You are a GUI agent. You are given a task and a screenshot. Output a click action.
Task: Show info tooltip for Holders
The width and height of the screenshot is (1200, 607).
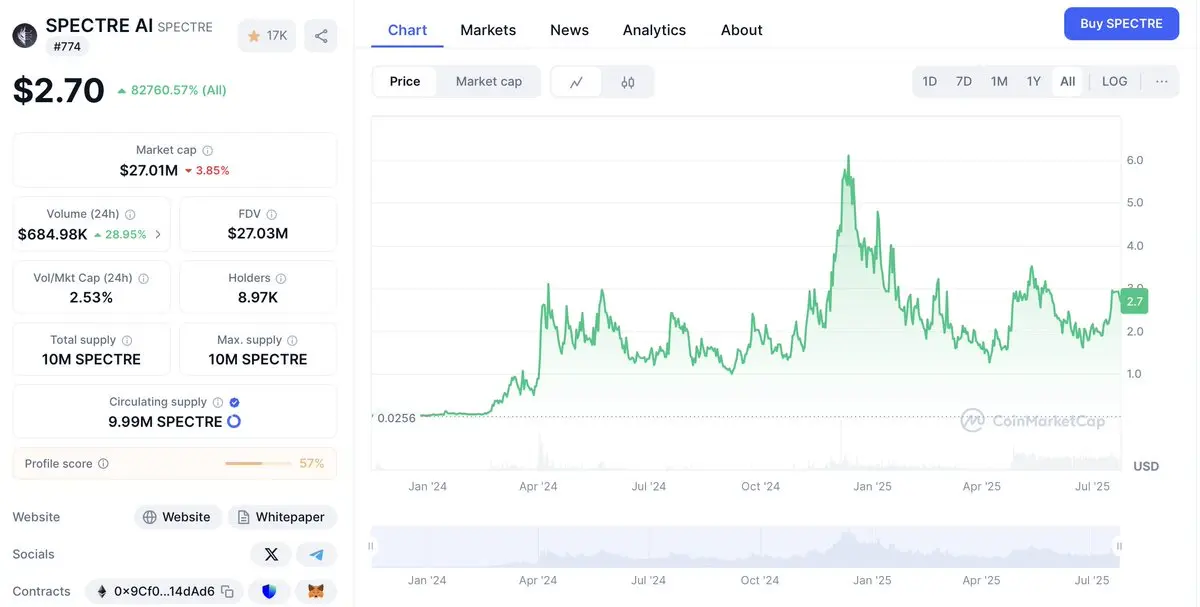pyautogui.click(x=281, y=278)
